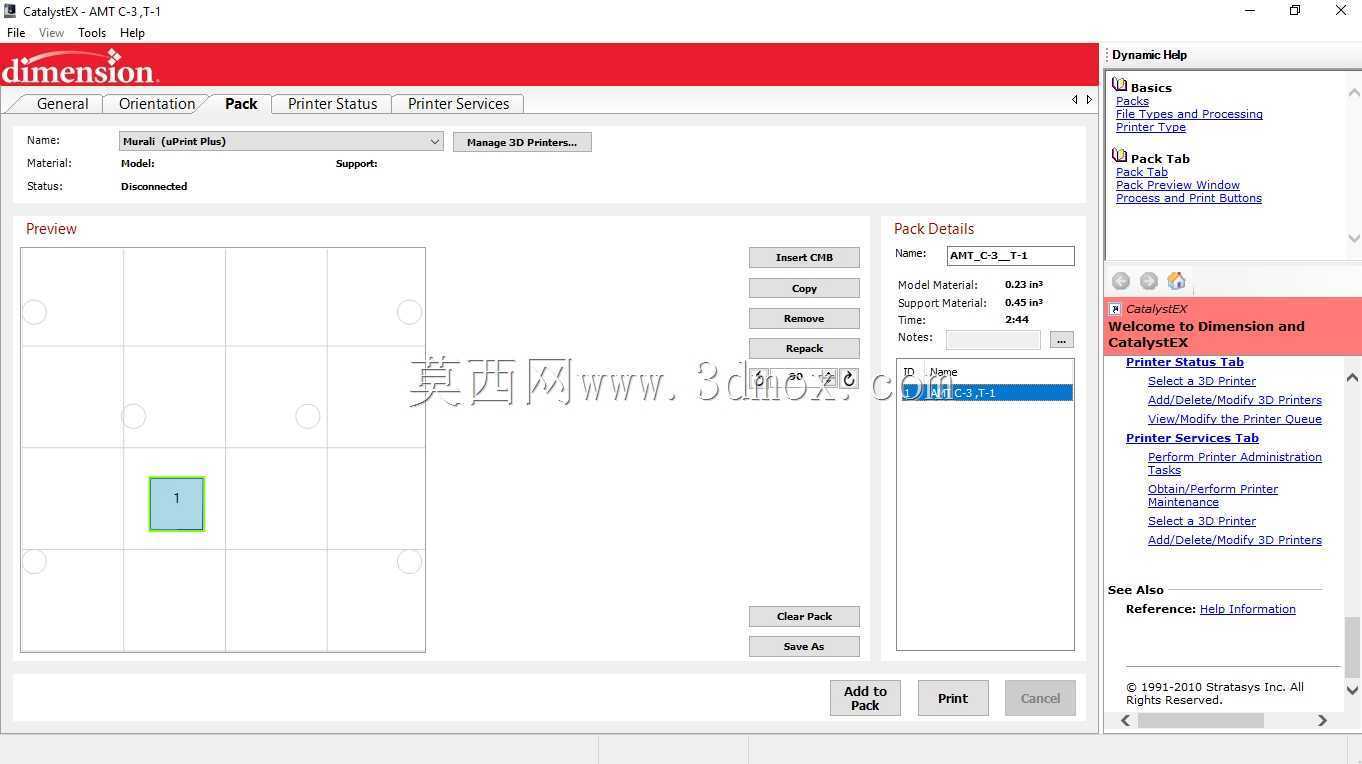Click the Basics book icon
Viewport: 1362px width, 764px height.
(x=1120, y=86)
